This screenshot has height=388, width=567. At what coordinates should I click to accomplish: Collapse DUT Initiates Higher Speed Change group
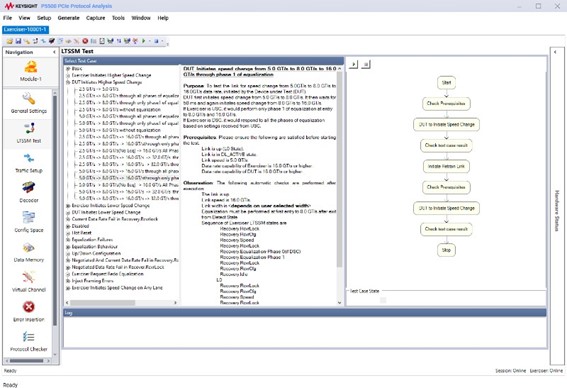pos(68,82)
